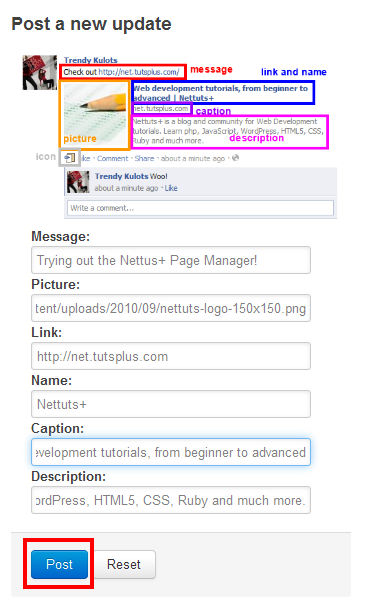Open the Trendy Kulots name link above message
Screen dimensions: 374x602
(x=91, y=60)
